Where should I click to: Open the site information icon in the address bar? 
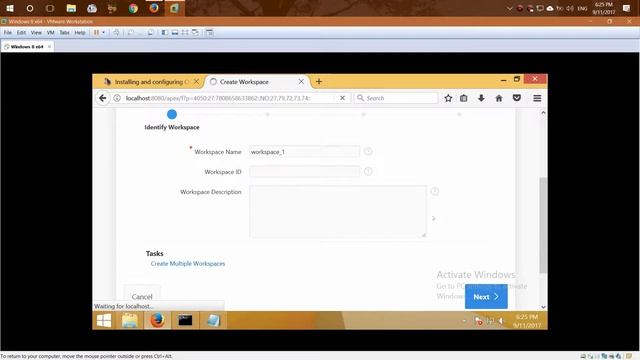pos(117,98)
